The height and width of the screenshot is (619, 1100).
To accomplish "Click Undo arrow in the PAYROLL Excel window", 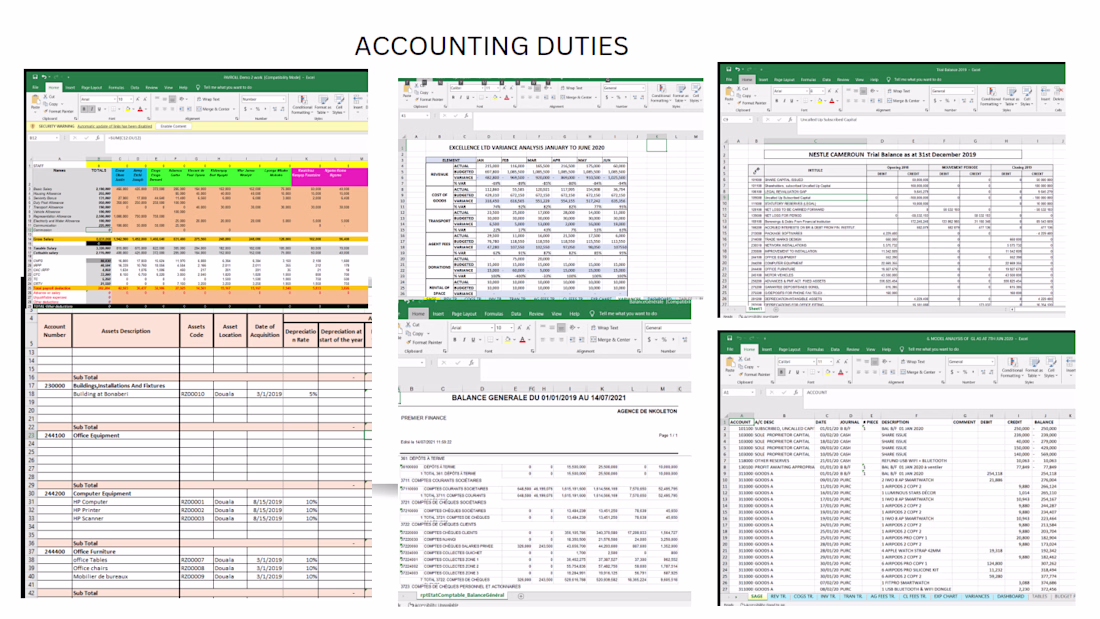I will pos(44,77).
